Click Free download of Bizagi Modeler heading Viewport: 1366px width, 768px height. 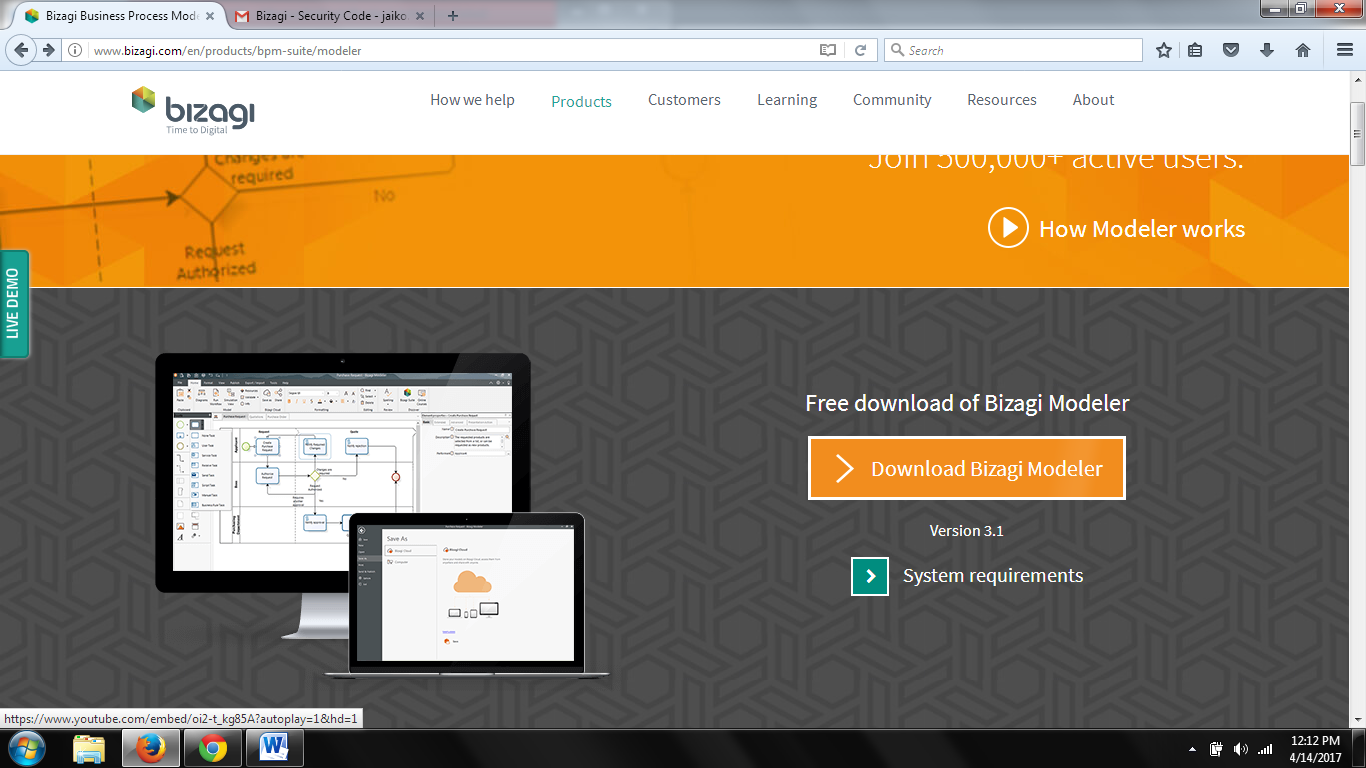pyautogui.click(x=967, y=404)
